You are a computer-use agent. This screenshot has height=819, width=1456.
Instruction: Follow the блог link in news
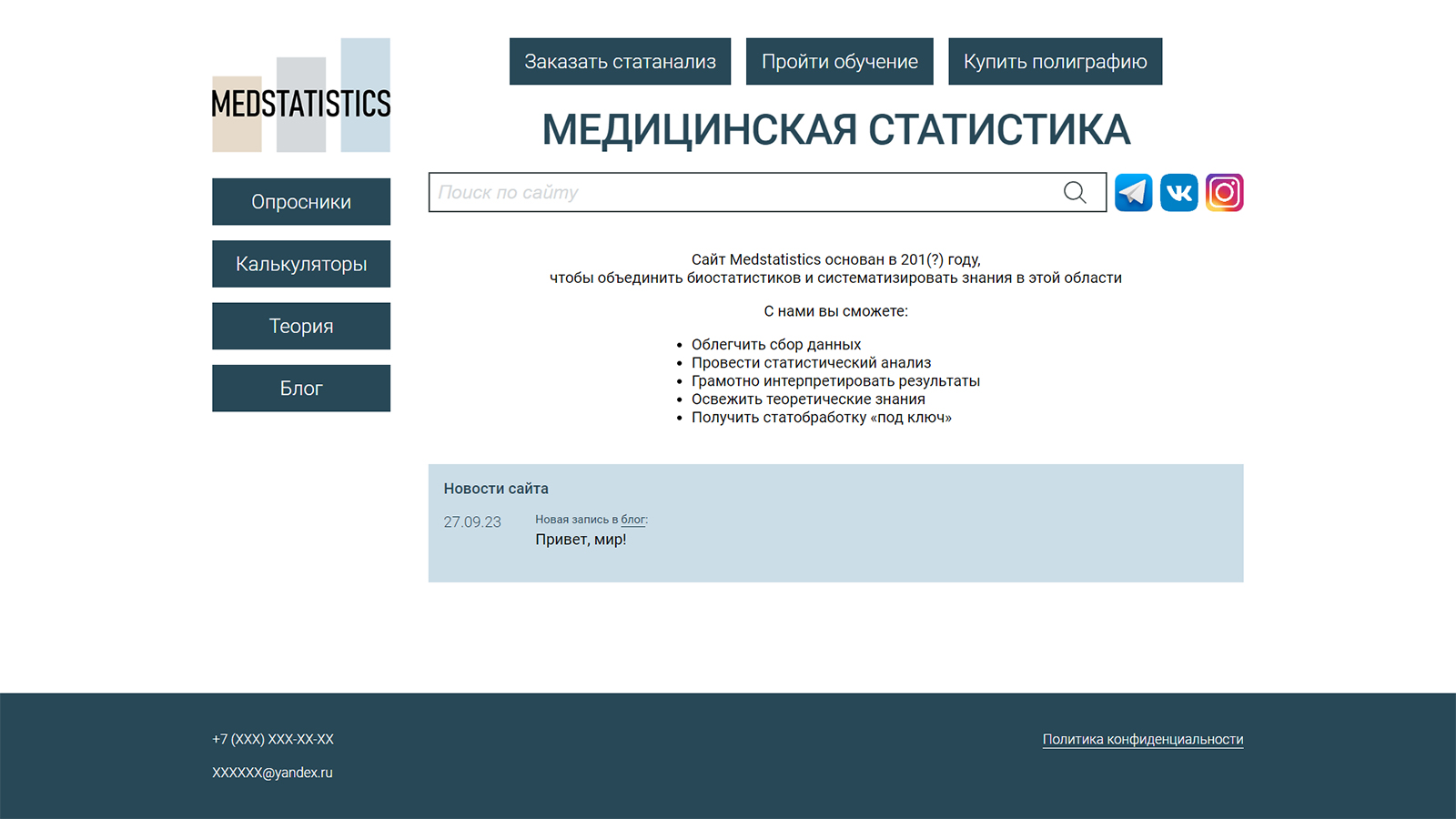pyautogui.click(x=633, y=520)
